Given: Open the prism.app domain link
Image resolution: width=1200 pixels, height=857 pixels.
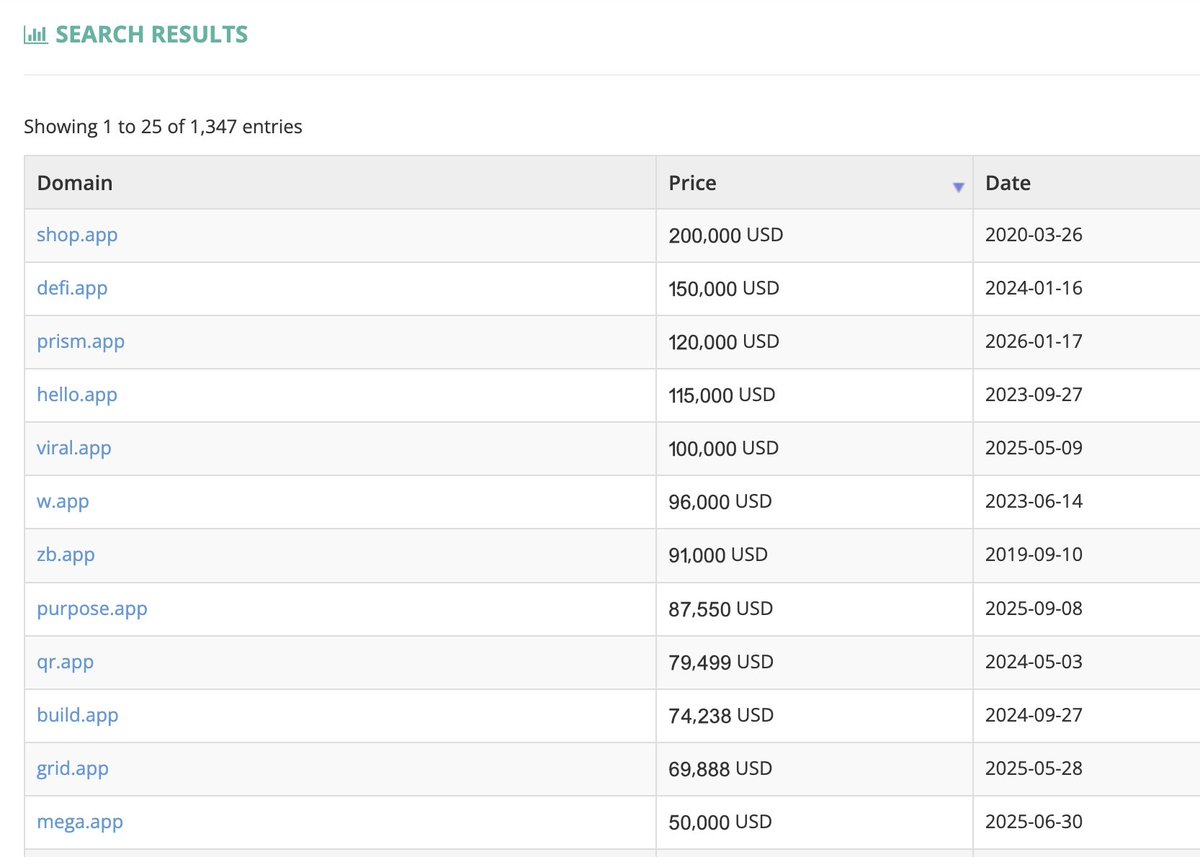Looking at the screenshot, I should tap(81, 341).
